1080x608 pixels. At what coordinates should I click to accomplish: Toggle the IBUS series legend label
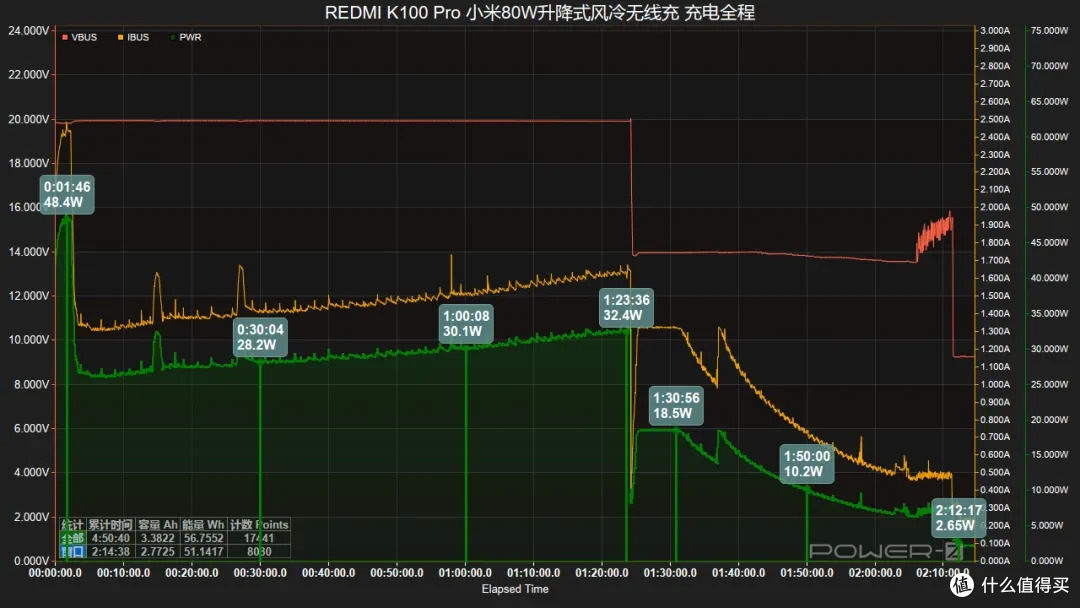click(138, 37)
